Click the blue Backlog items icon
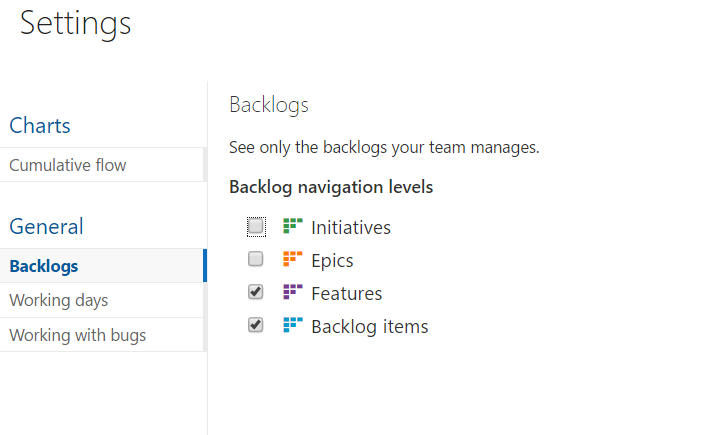The image size is (704, 435). (293, 325)
